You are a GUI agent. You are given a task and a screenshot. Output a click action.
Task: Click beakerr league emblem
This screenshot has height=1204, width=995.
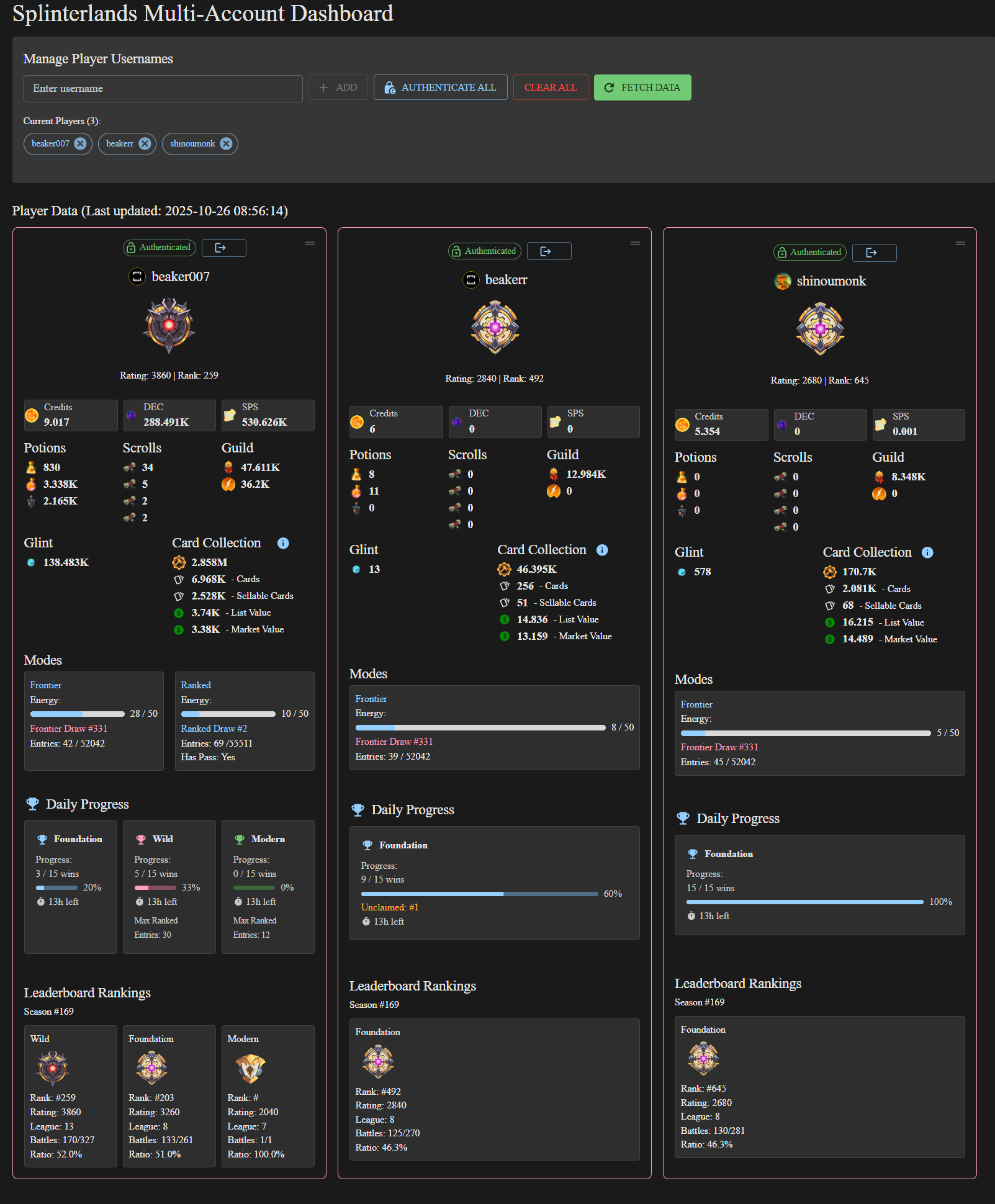point(495,328)
